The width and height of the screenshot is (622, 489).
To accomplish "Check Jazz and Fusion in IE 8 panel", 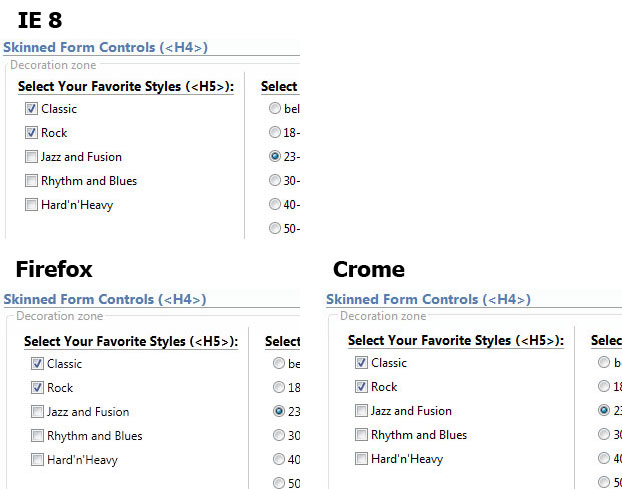I will [32, 157].
